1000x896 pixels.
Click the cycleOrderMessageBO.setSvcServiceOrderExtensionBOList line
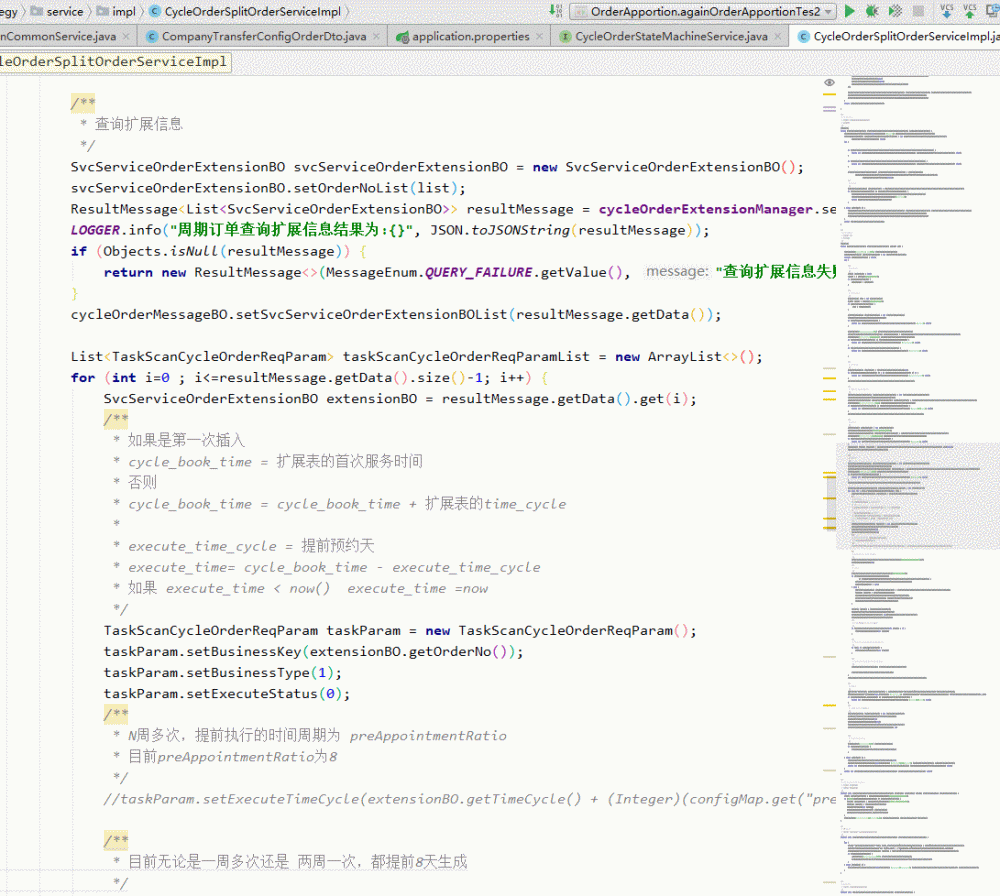coord(396,314)
